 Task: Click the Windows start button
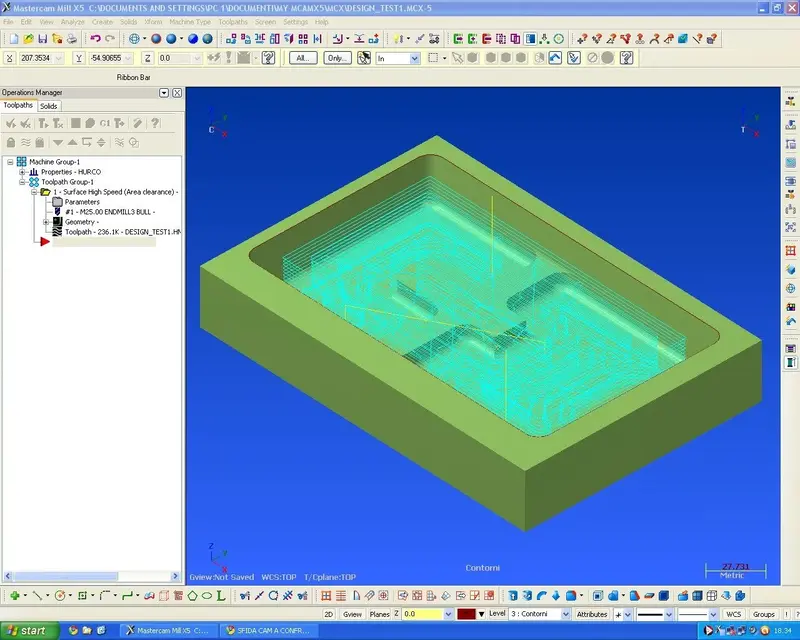pos(30,631)
